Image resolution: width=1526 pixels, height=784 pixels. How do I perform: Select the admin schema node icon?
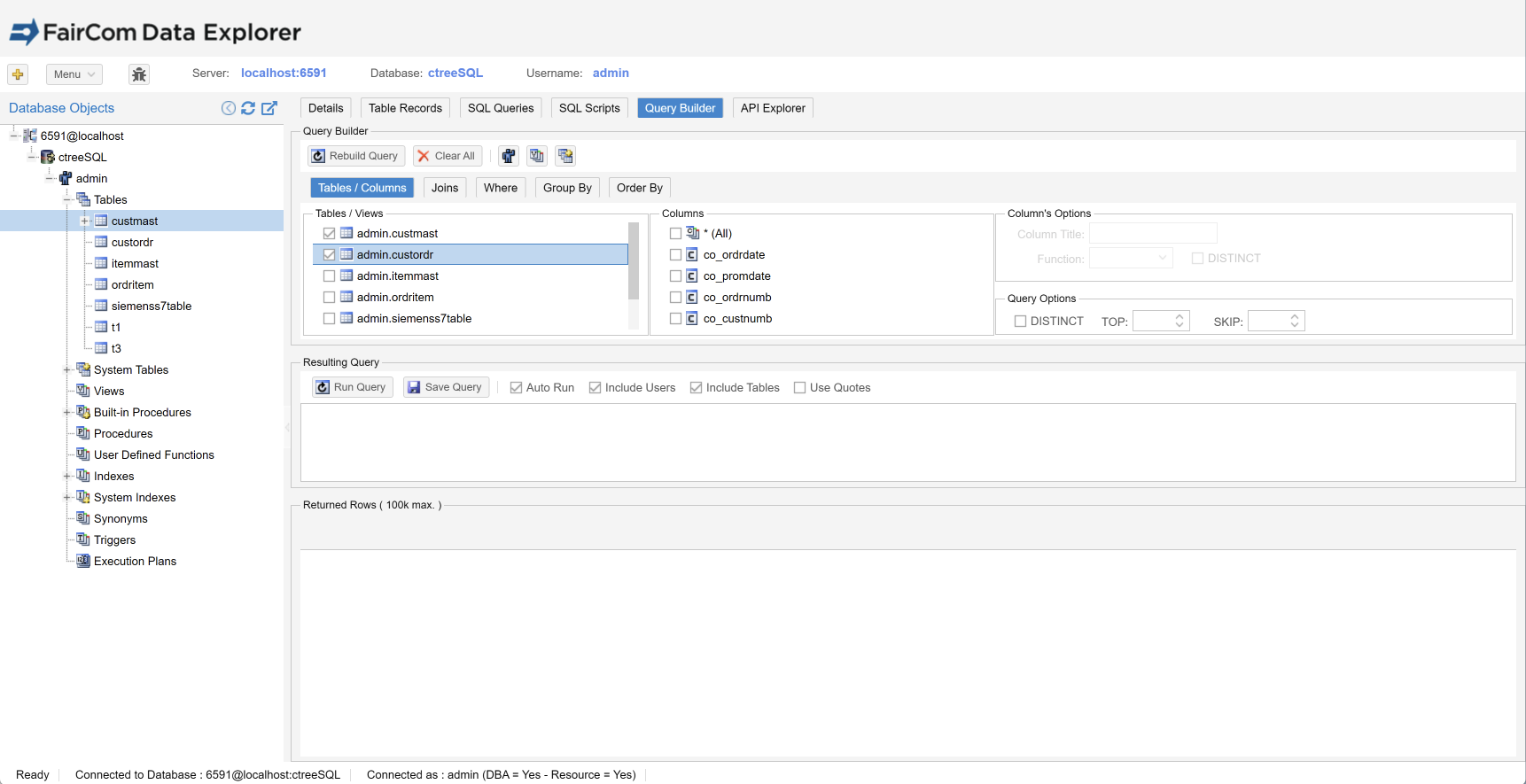(66, 178)
